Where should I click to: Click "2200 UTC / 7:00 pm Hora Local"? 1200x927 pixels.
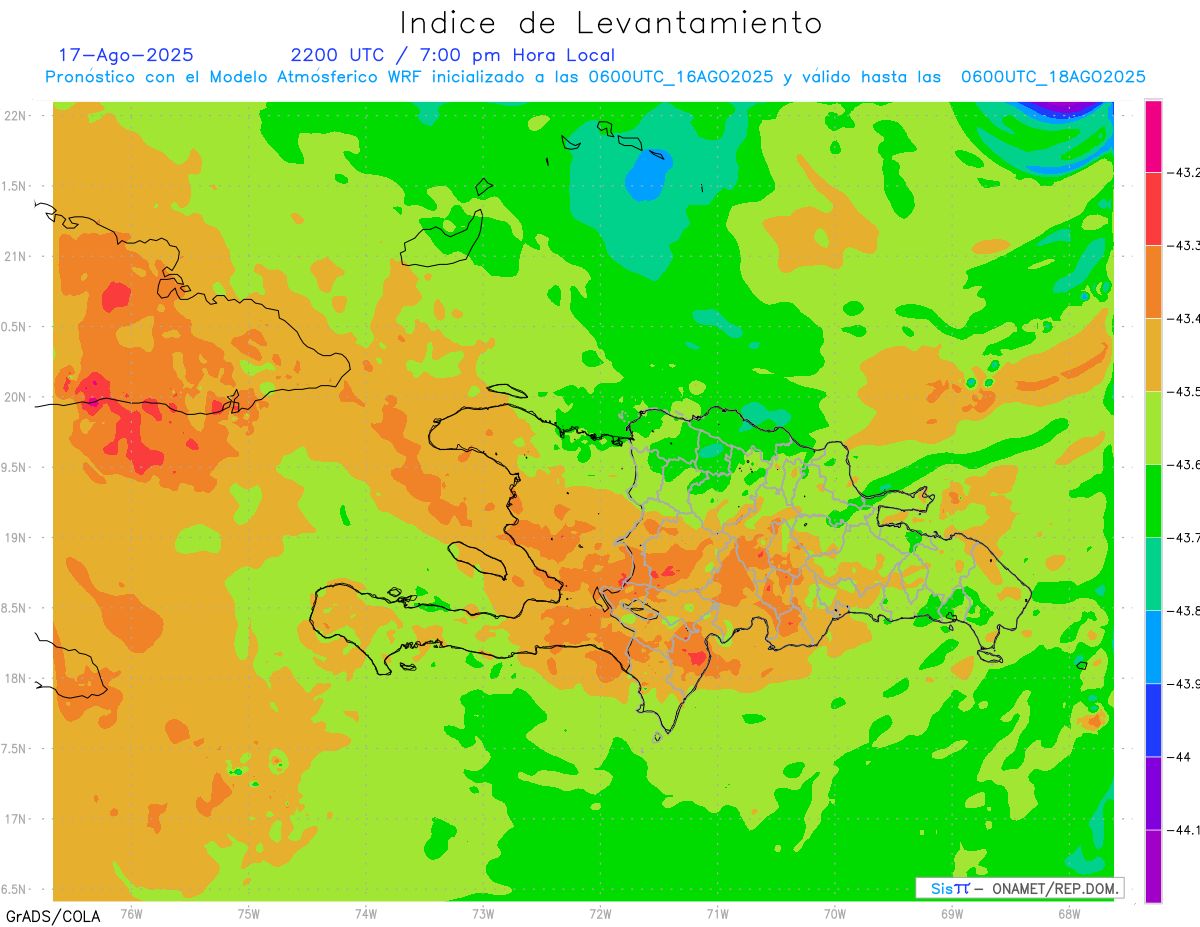click(x=453, y=55)
